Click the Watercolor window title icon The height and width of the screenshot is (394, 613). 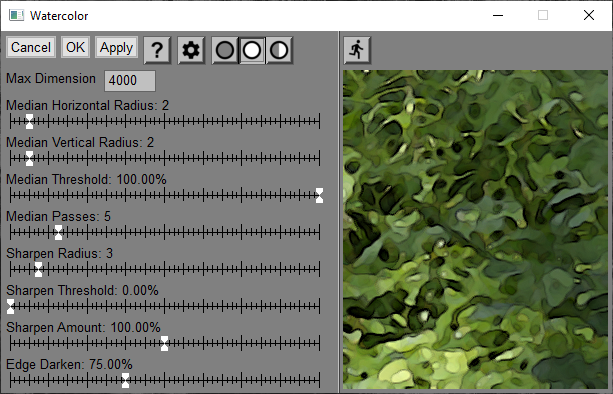coord(16,16)
